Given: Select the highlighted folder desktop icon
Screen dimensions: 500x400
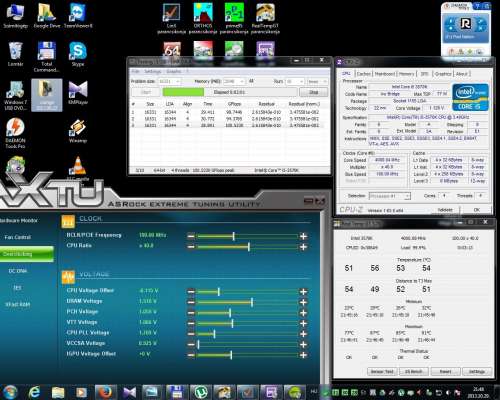Looking at the screenshot, I should [47, 95].
